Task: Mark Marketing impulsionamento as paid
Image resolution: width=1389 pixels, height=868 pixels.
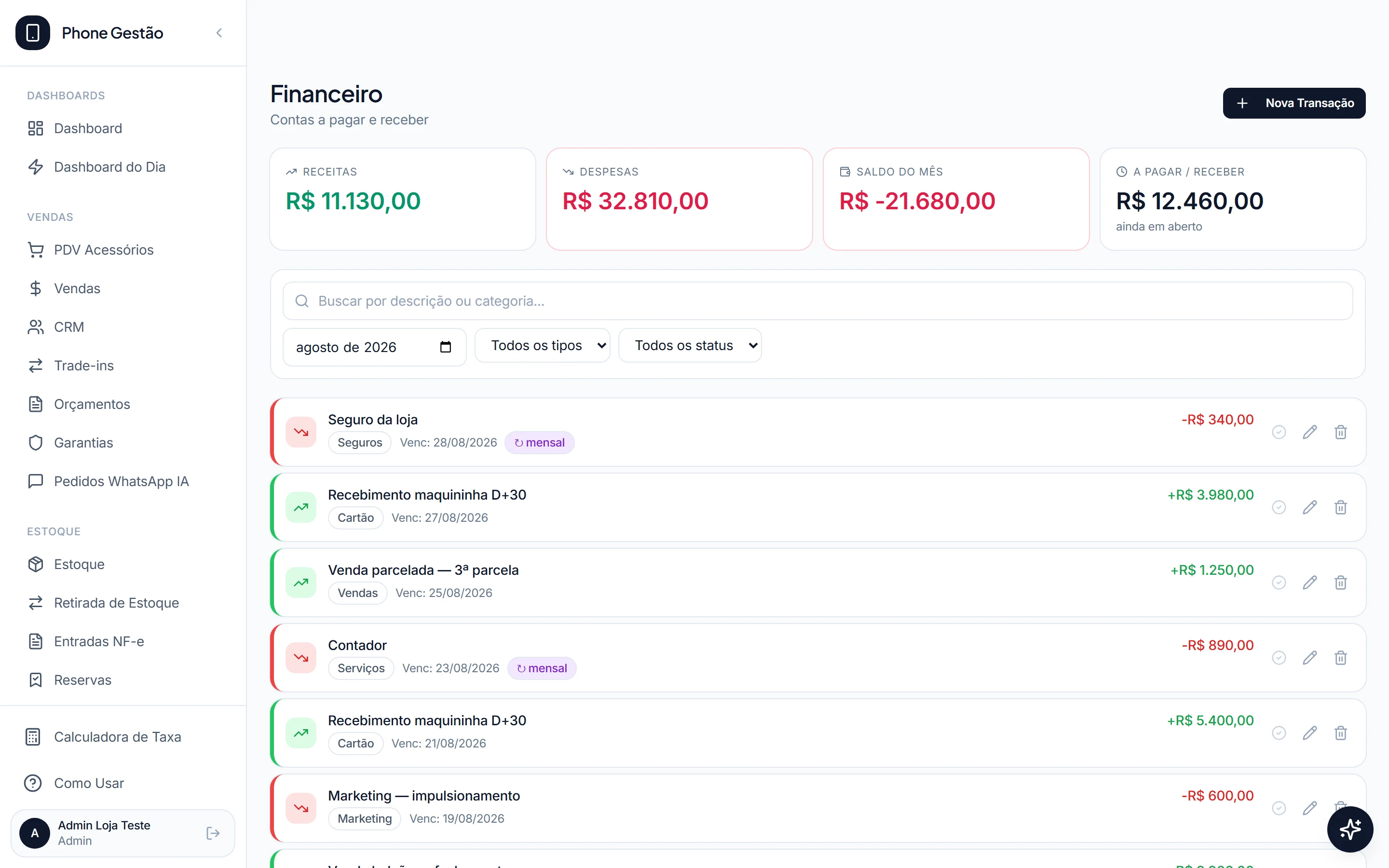Action: coord(1279,808)
